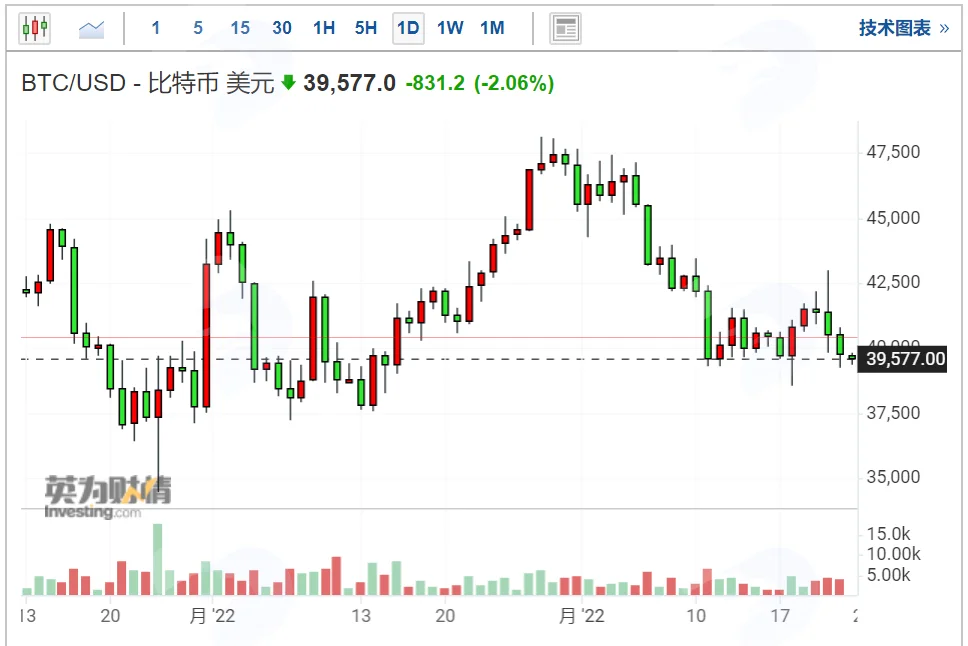Click the BTC/USD - 比特币 美元 title
Image resolution: width=968 pixels, height=646 pixels.
click(148, 83)
